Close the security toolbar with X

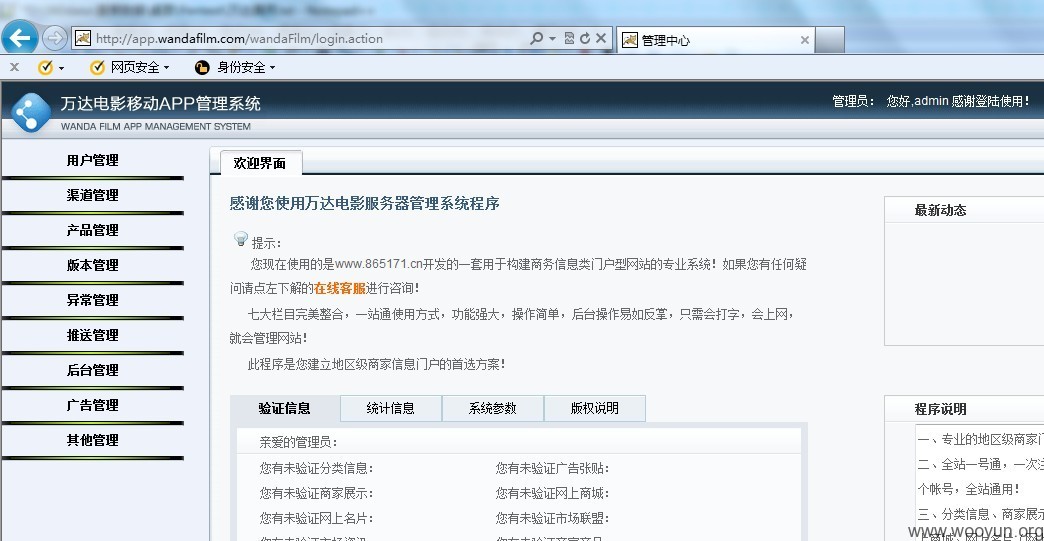14,67
